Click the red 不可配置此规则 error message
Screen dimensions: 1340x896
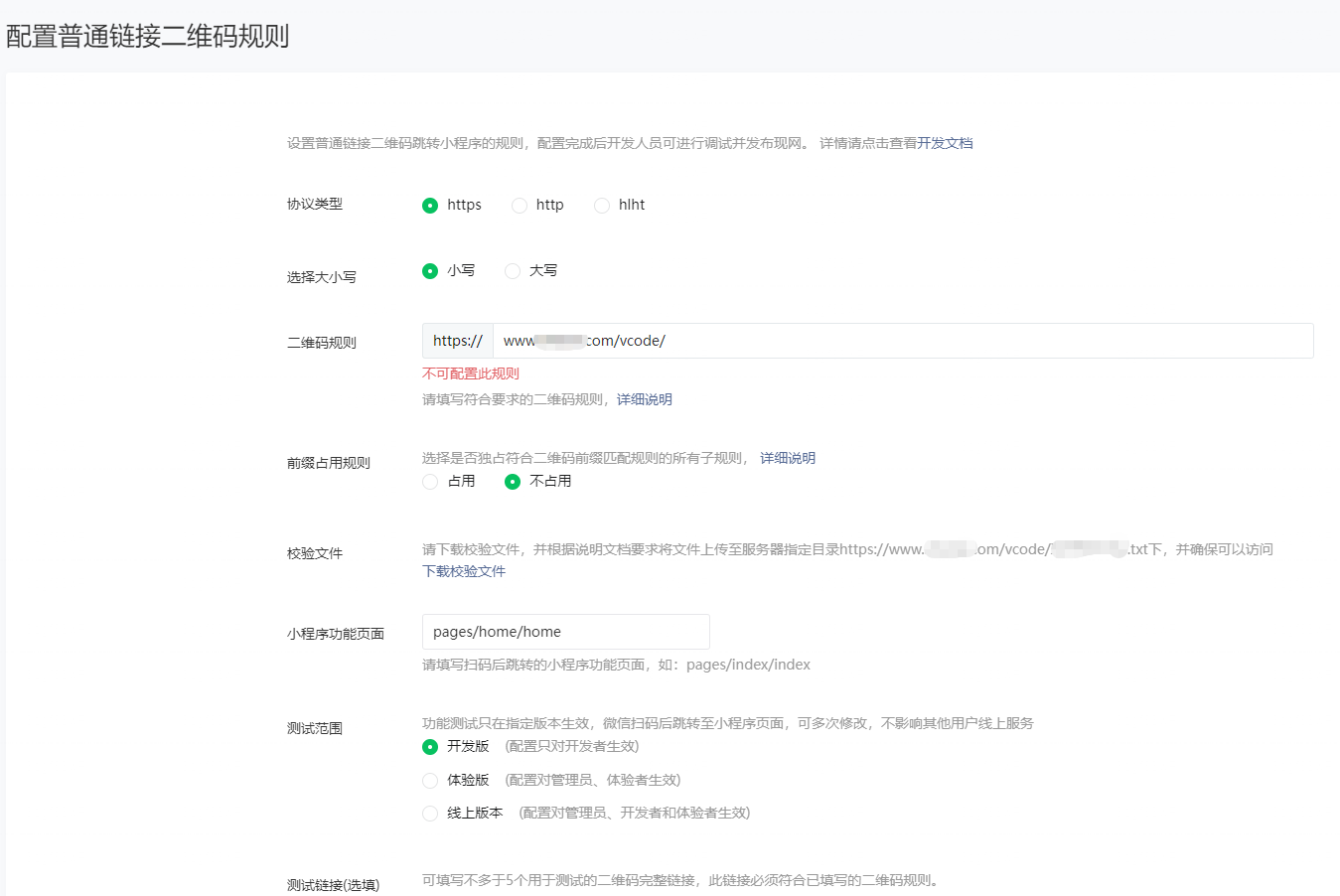(x=471, y=373)
